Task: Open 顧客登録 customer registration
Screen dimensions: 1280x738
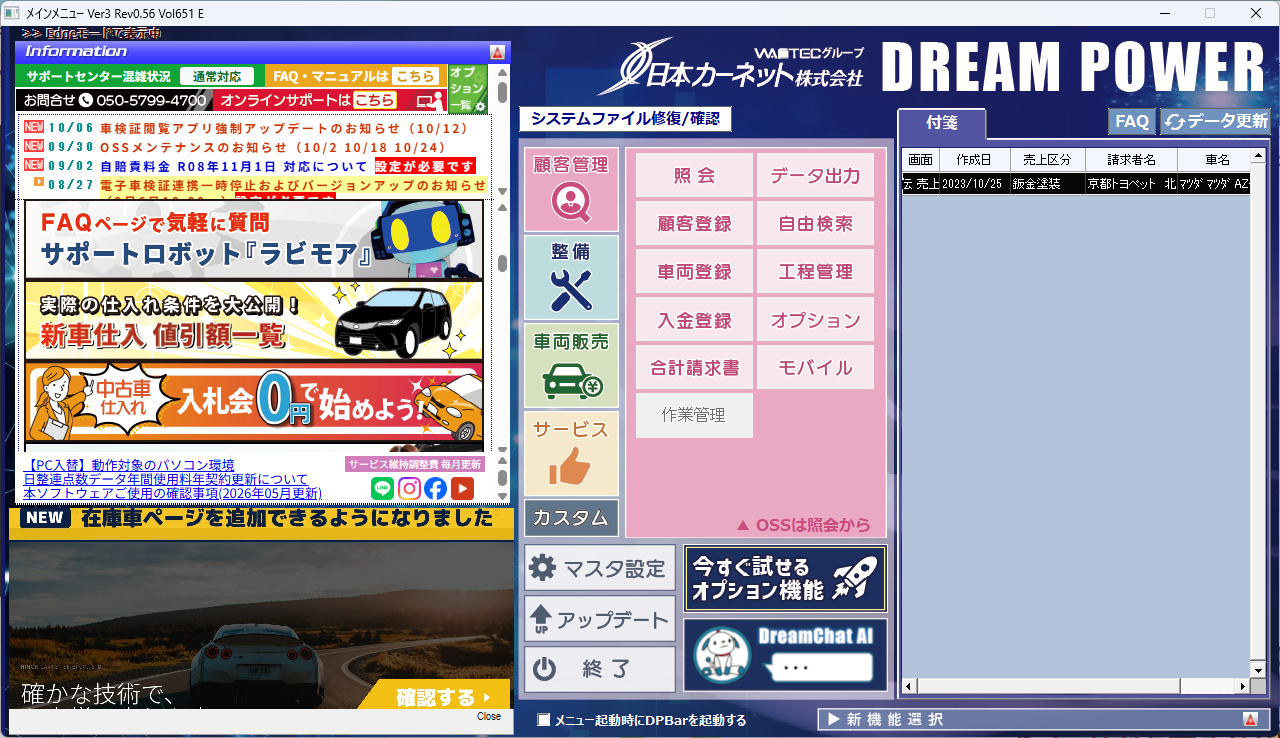Action: pyautogui.click(x=694, y=223)
